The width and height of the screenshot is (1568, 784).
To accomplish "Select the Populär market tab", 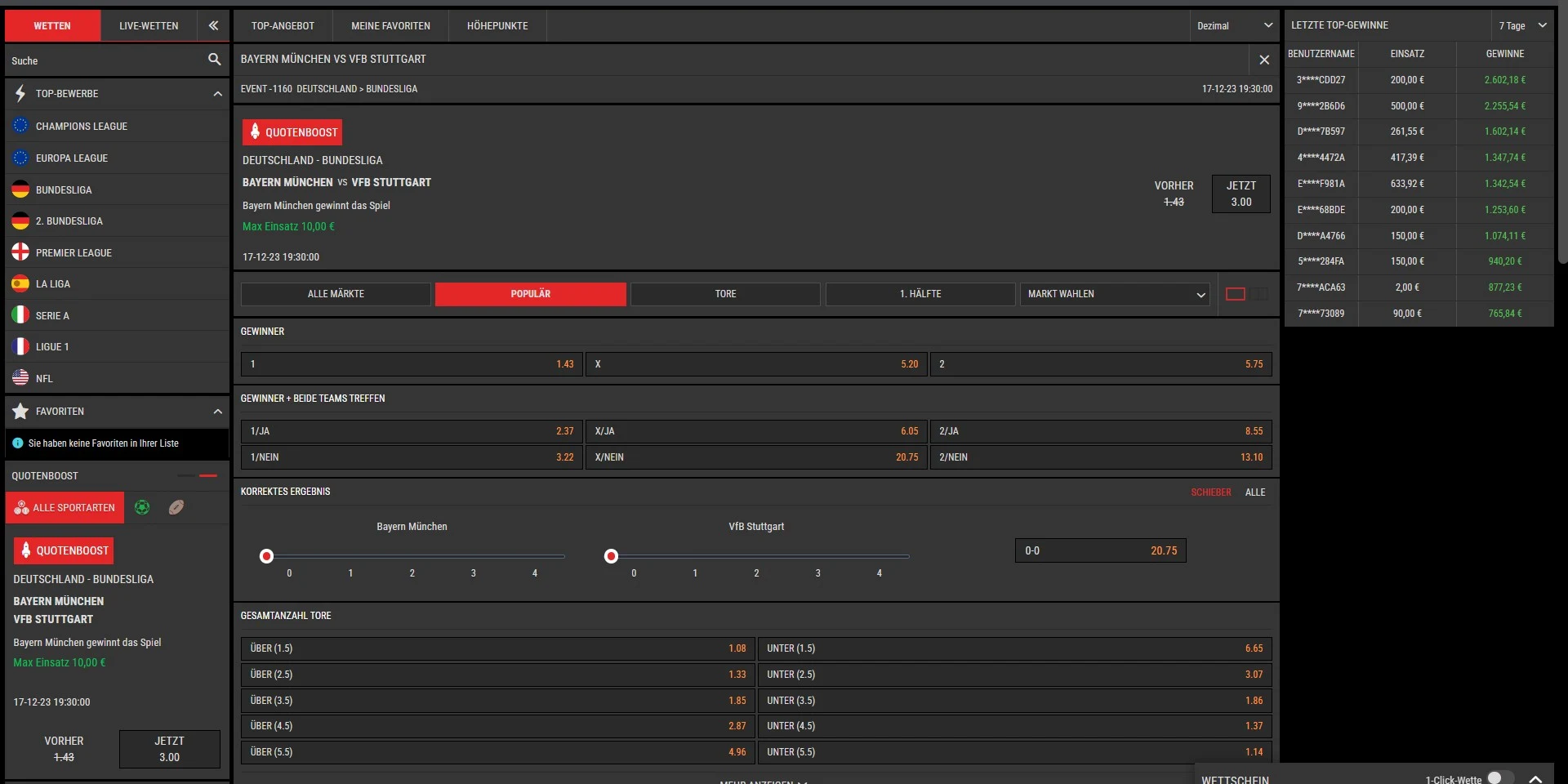I will coord(531,294).
